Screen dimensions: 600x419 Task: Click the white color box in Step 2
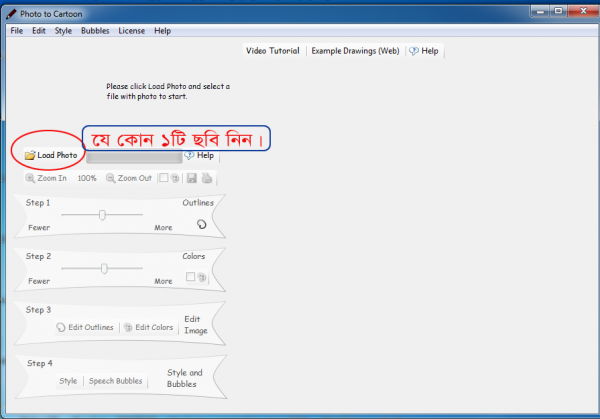pos(190,277)
